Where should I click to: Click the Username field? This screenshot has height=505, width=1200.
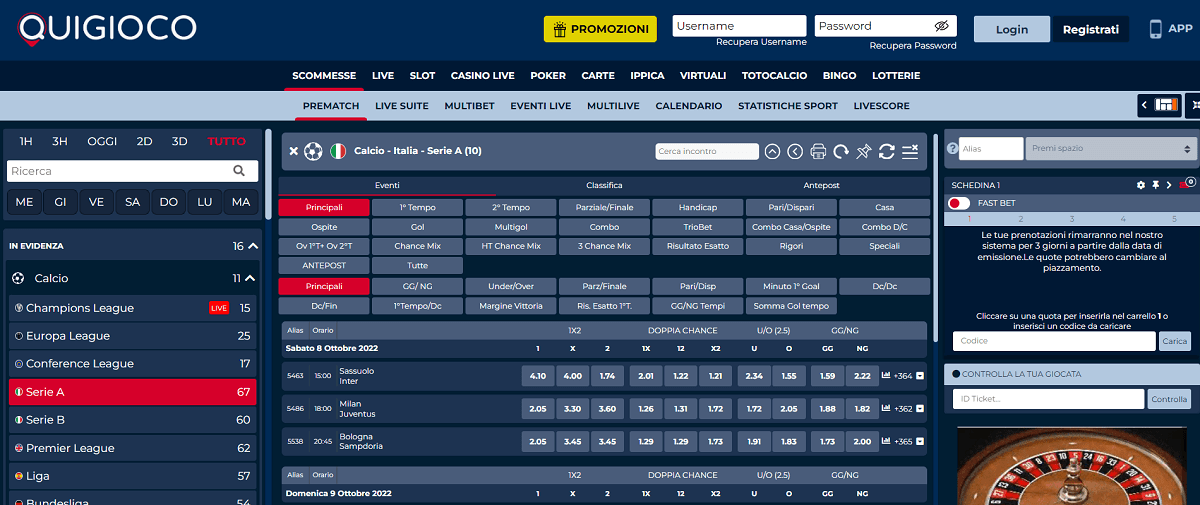(740, 26)
